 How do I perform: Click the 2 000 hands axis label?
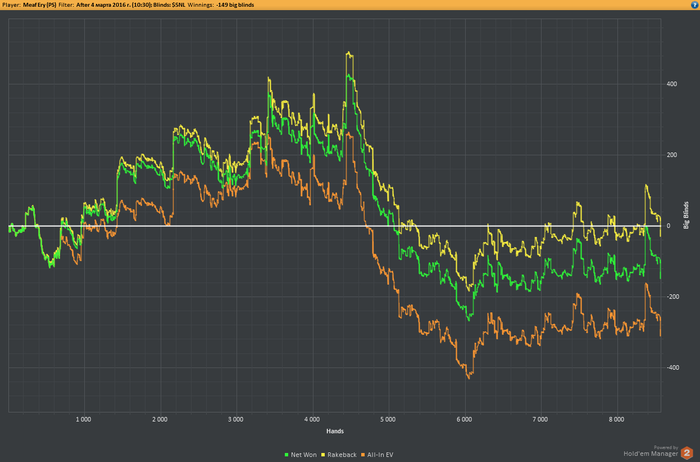160,420
